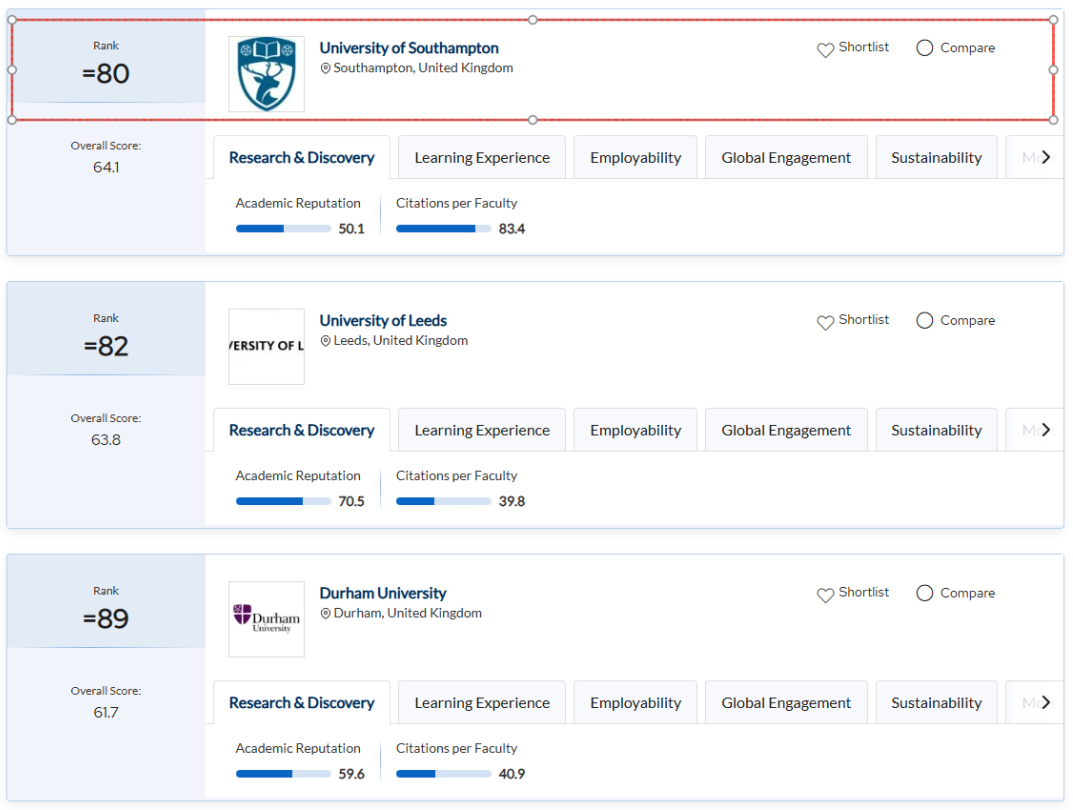Screen dimensions: 1073x810
Task: Click the University of Leeds logo
Action: (x=266, y=346)
